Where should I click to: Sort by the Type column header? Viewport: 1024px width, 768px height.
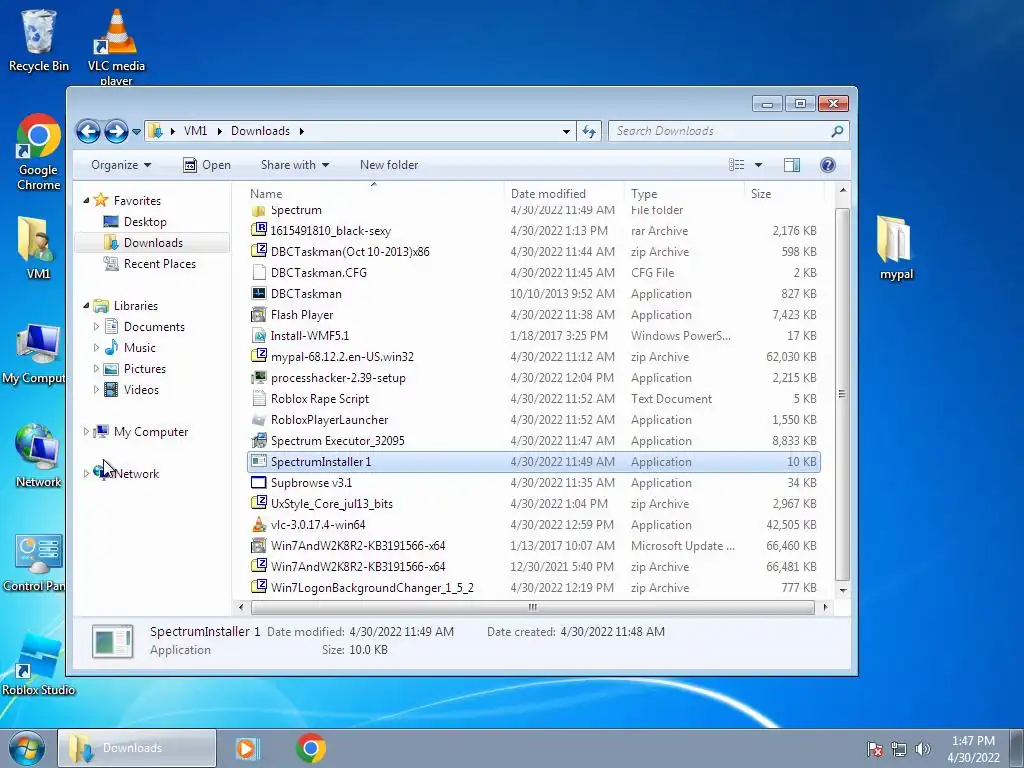[x=684, y=193]
